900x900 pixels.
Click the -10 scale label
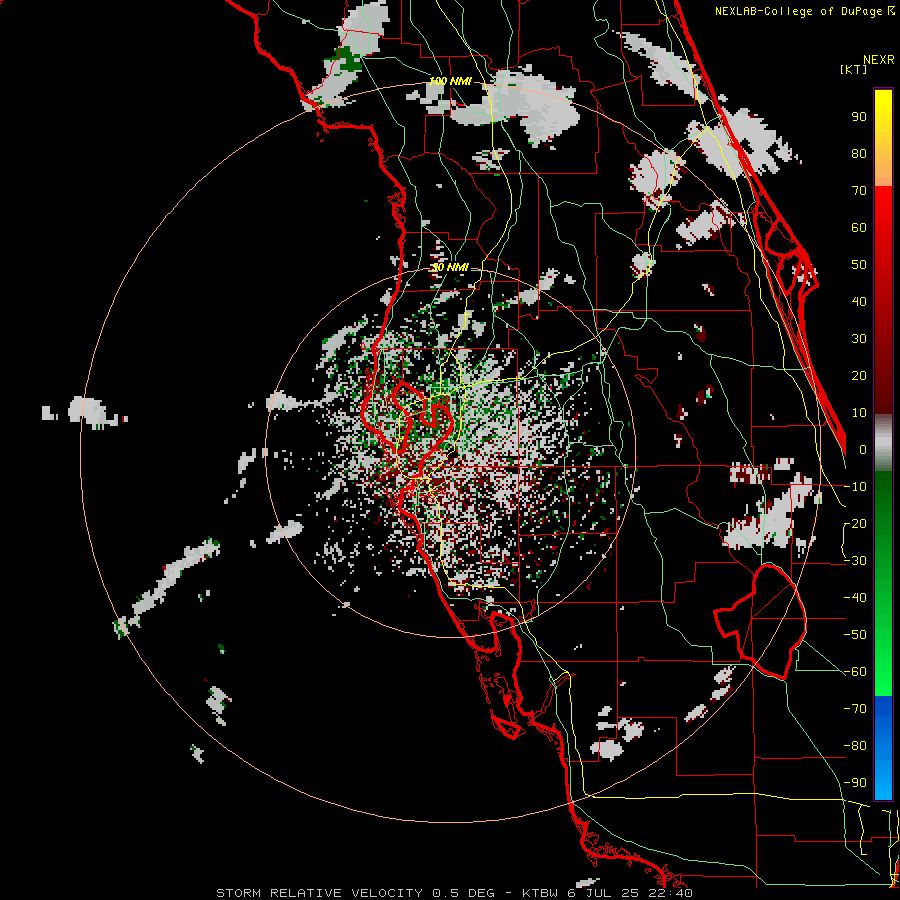[x=855, y=487]
